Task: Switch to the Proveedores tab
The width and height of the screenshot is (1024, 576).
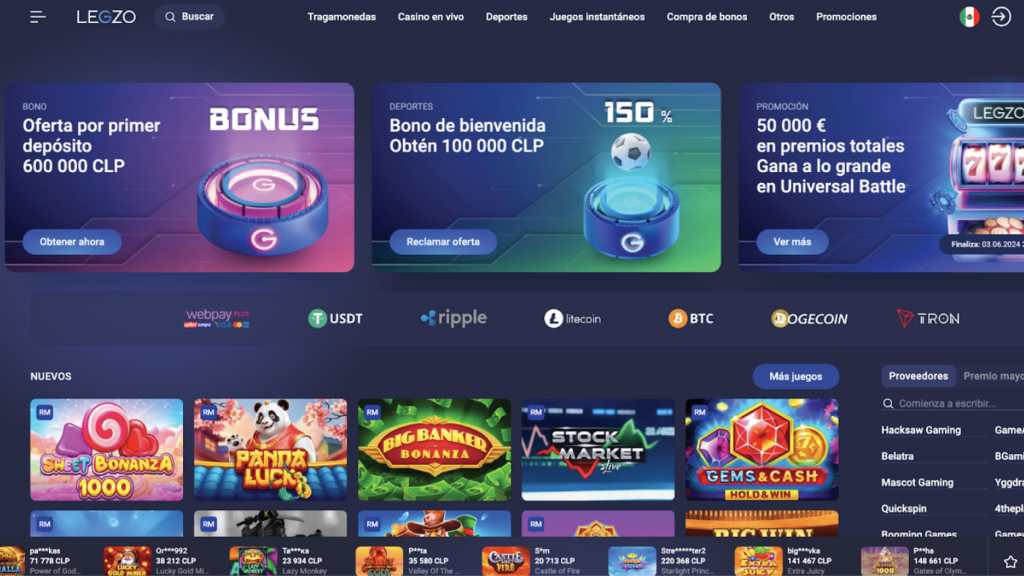Action: [918, 376]
